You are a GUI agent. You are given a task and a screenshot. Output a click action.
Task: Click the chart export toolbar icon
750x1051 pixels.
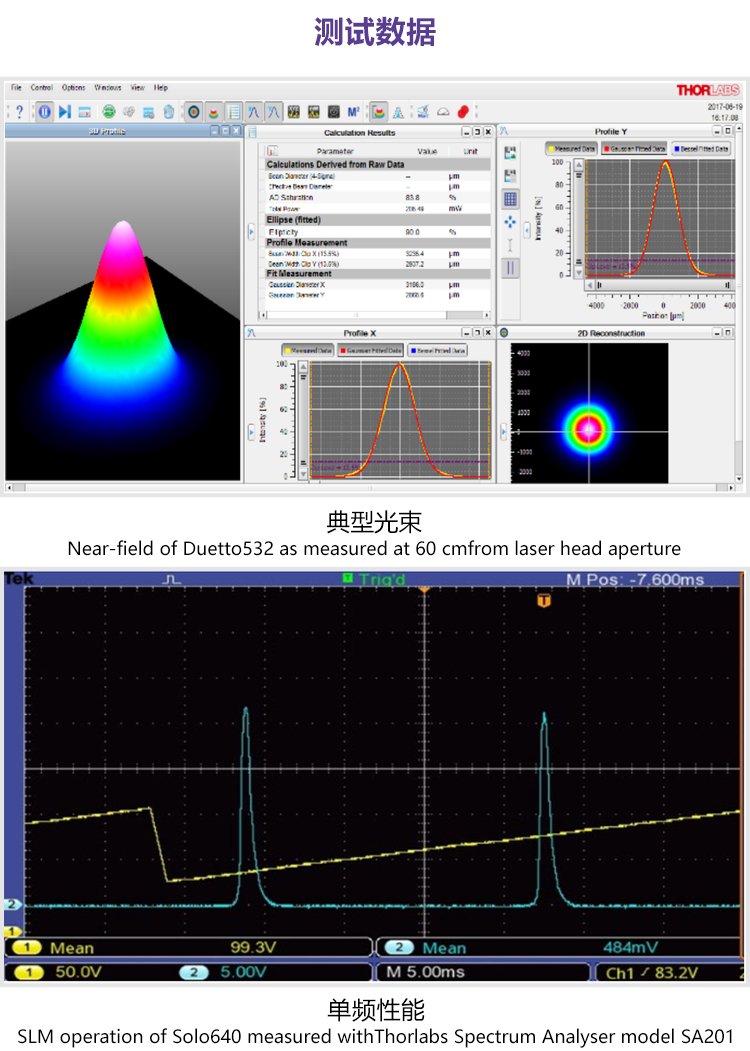tap(423, 112)
